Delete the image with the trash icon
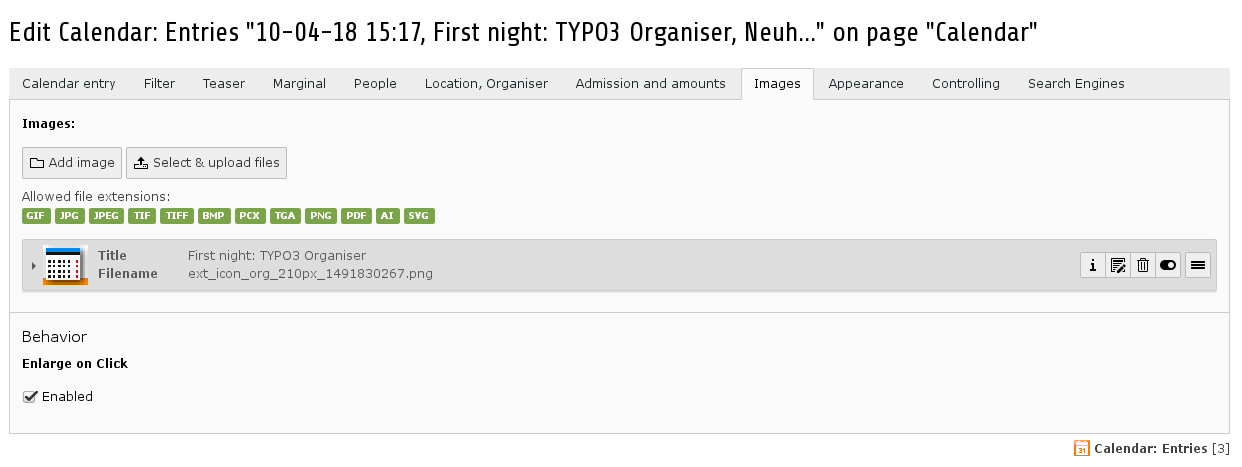Image resolution: width=1242 pixels, height=467 pixels. (1143, 265)
